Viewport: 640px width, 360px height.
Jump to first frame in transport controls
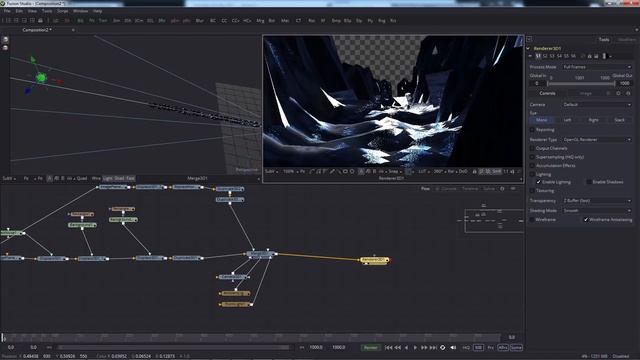(x=389, y=347)
